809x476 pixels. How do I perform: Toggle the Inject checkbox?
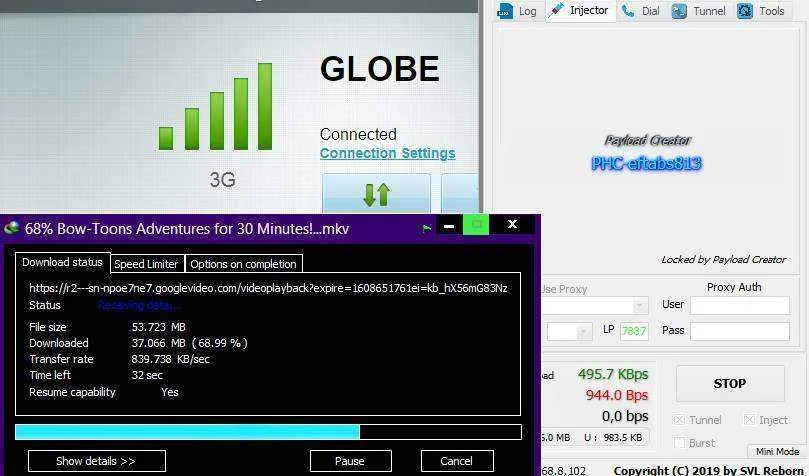pyautogui.click(x=749, y=420)
